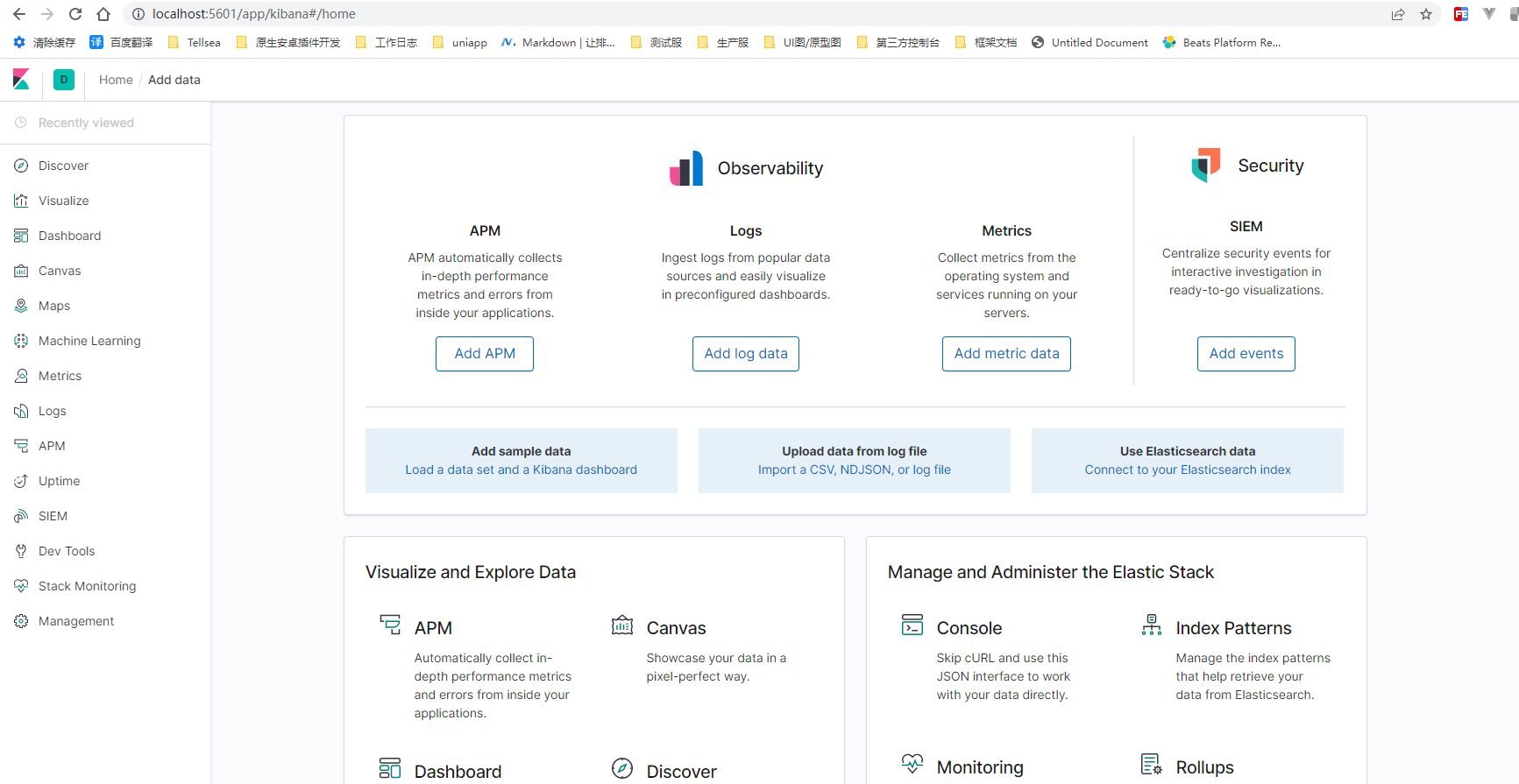Click the Canvas icon in Visualize section

pos(622,625)
